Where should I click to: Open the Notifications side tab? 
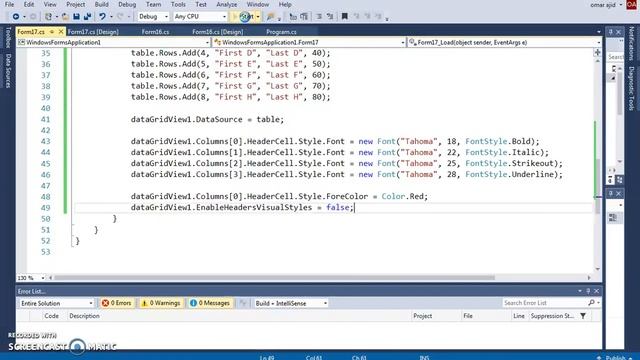631,43
